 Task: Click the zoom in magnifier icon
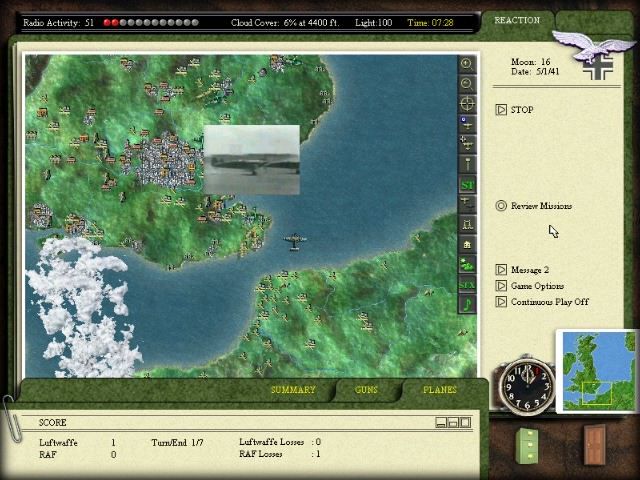[x=467, y=63]
